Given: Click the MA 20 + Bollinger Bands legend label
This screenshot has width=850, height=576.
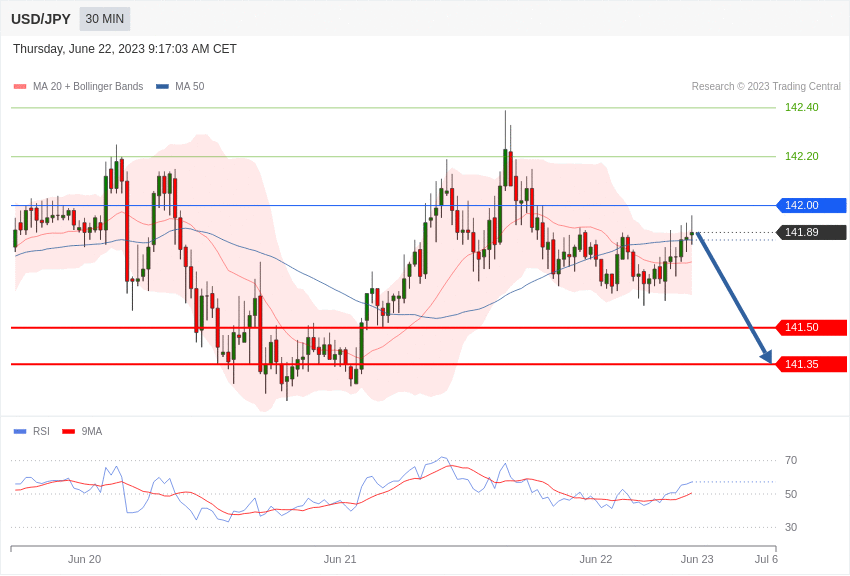Looking at the screenshot, I should (x=88, y=86).
